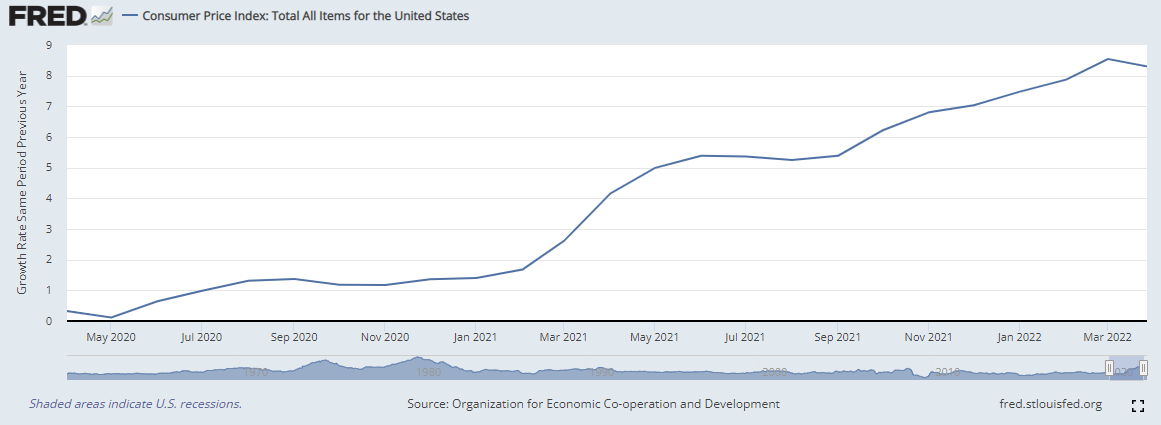
Task: Click the 'May 2021' axis label
Action: (655, 337)
